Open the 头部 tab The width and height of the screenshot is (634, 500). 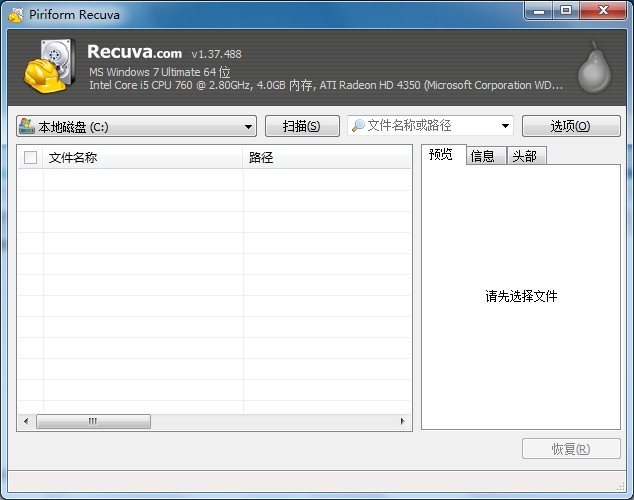524,156
